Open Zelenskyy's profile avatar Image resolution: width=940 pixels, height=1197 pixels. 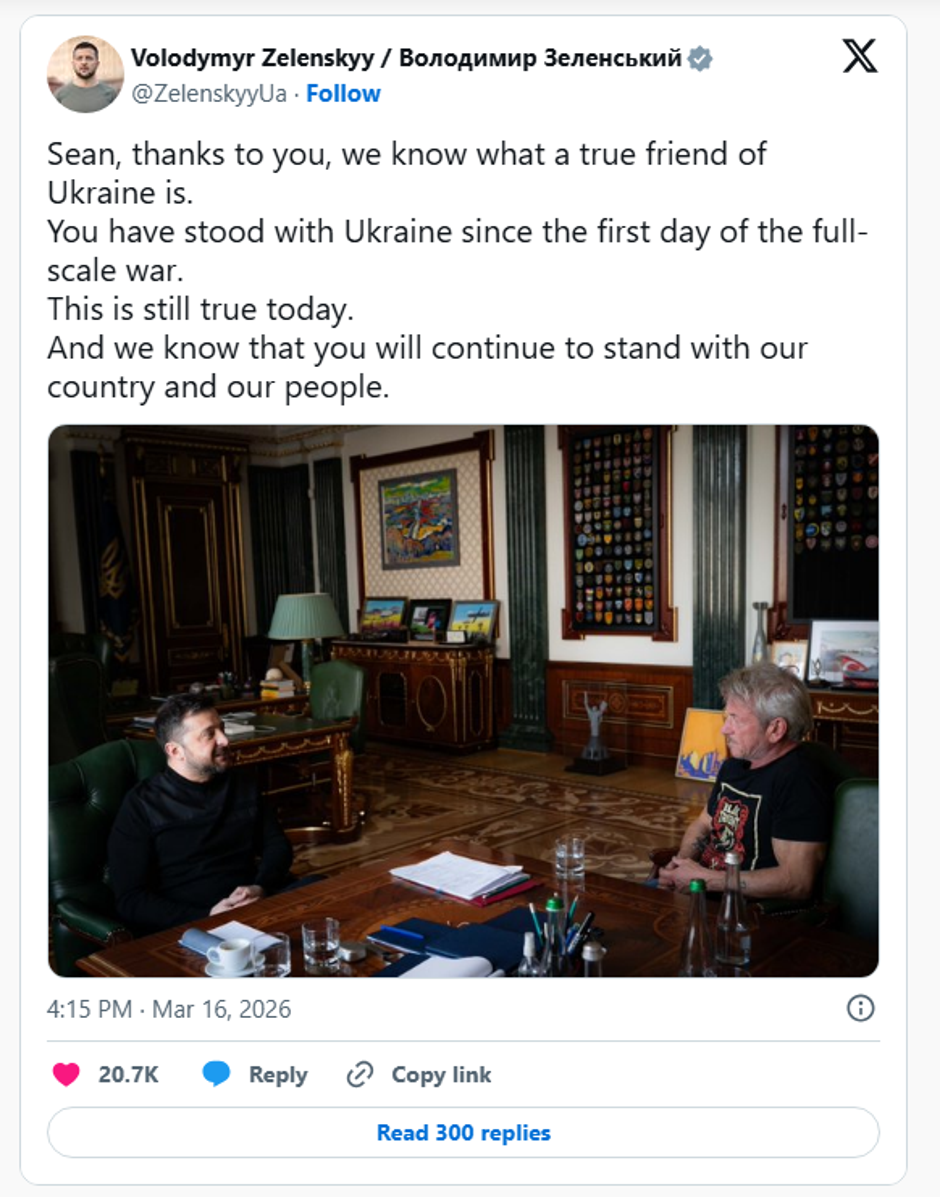click(x=85, y=75)
